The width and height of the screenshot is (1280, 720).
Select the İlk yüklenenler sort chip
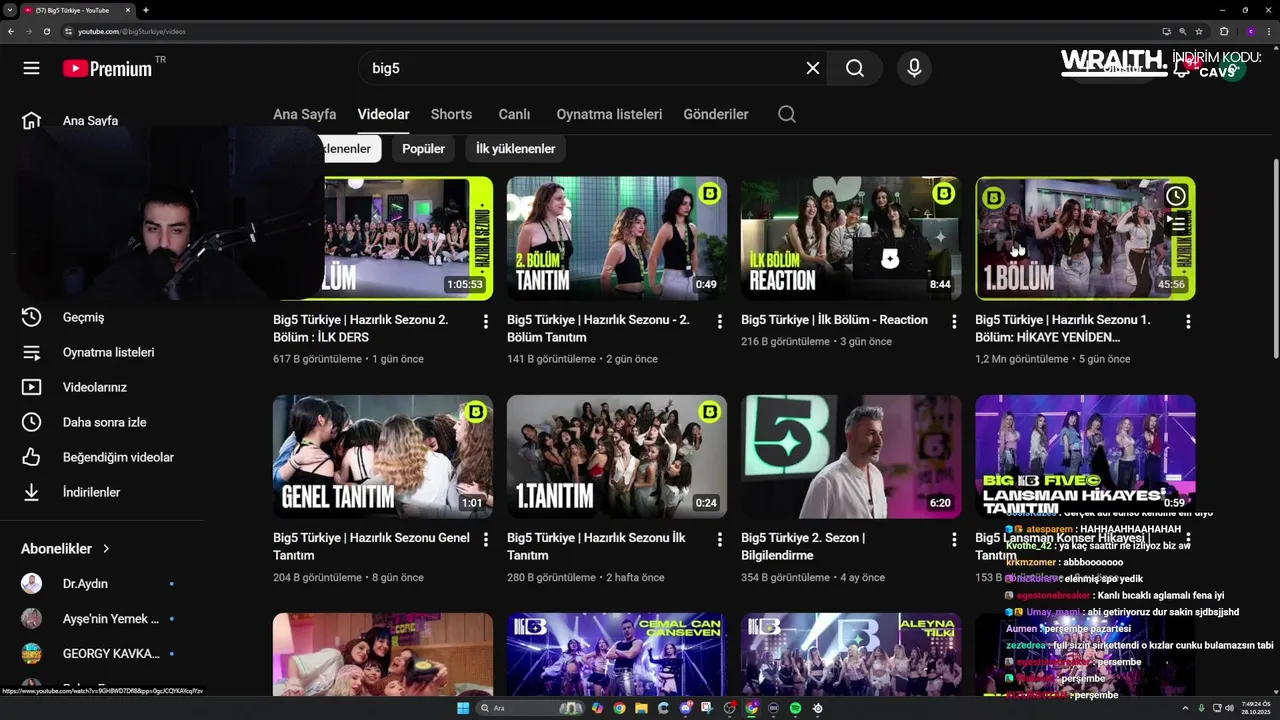pyautogui.click(x=515, y=149)
